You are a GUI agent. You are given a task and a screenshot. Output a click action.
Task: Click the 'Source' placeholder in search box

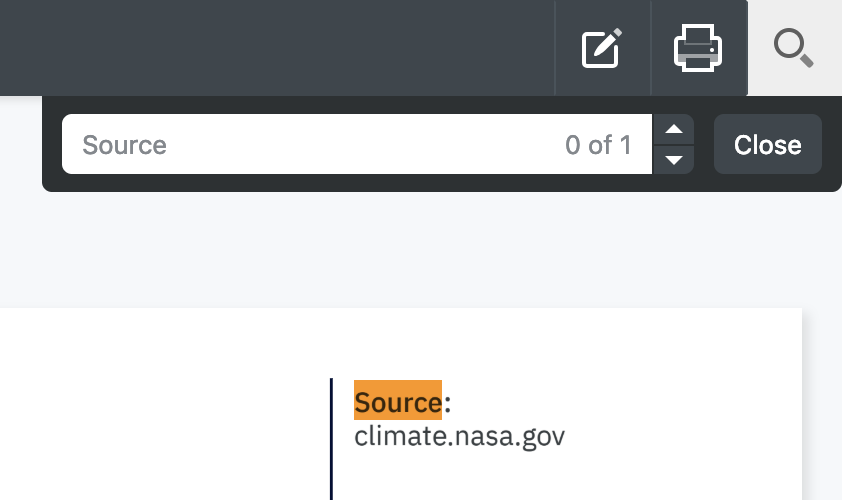click(x=125, y=145)
